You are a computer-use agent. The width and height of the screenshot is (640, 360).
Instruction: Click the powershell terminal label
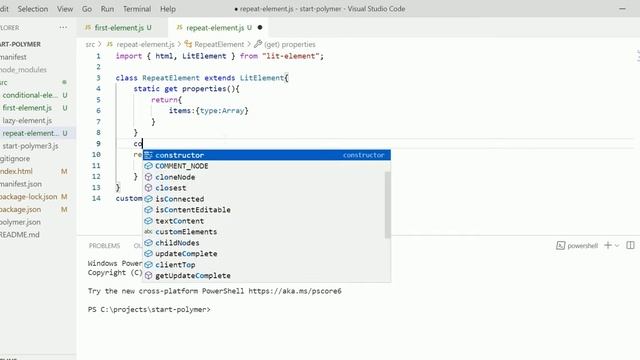point(582,246)
